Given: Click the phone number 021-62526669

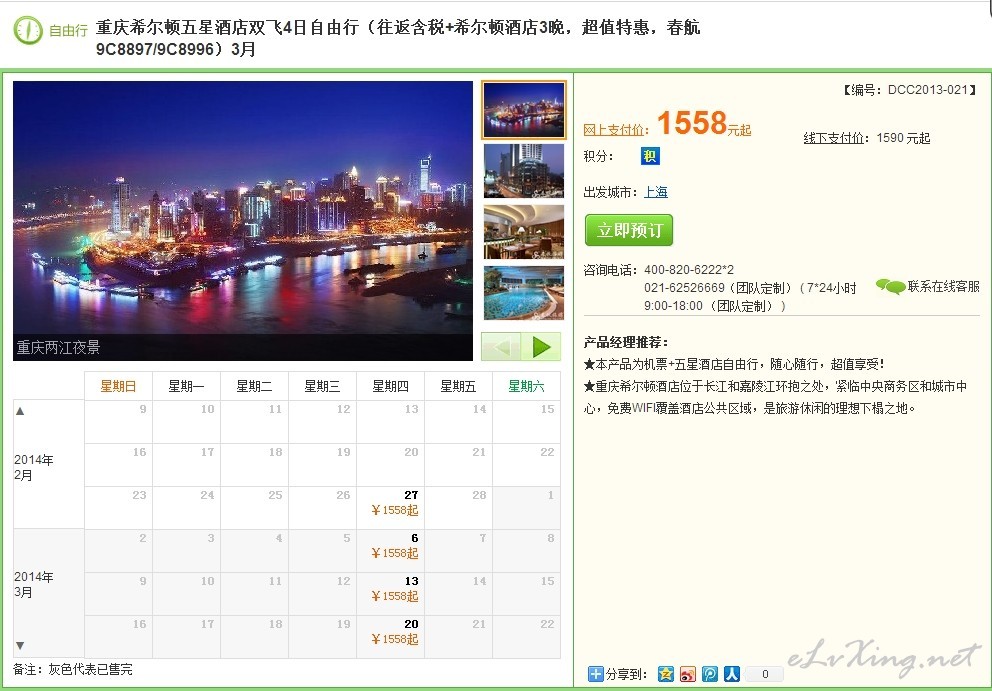Looking at the screenshot, I should click(x=684, y=288).
